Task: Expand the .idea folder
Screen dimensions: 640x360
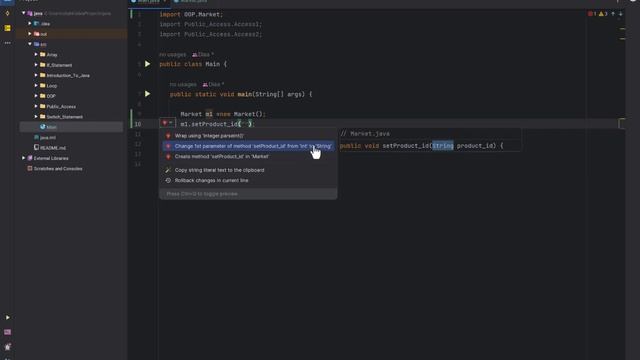Action: [30, 24]
